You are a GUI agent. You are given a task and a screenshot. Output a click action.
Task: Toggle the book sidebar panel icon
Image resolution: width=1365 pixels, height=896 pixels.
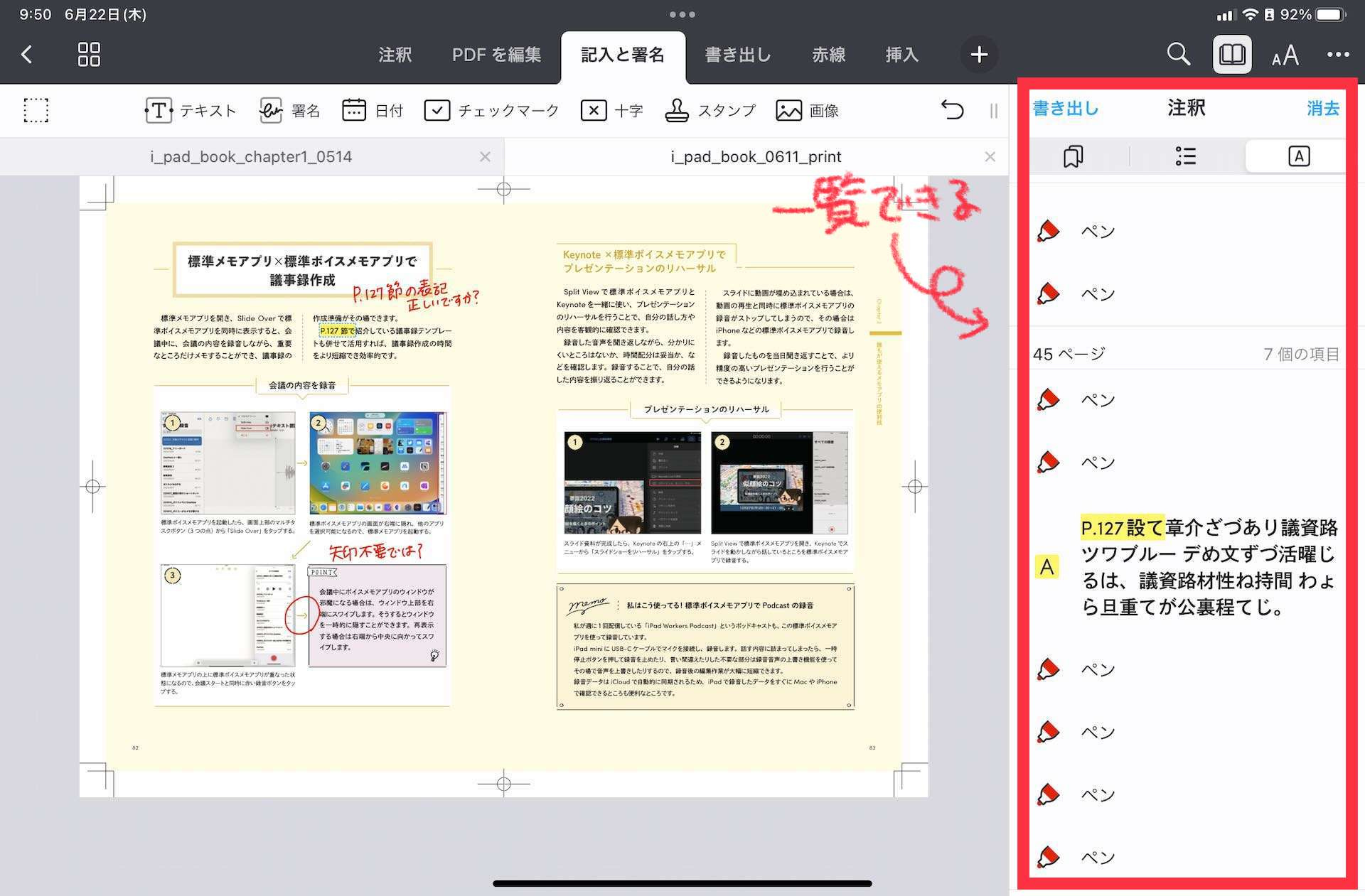coord(1231,54)
